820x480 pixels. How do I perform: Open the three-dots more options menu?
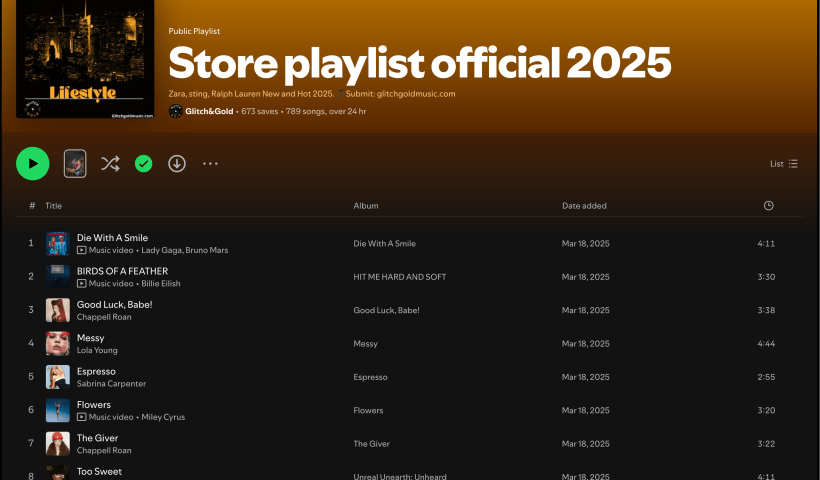210,164
